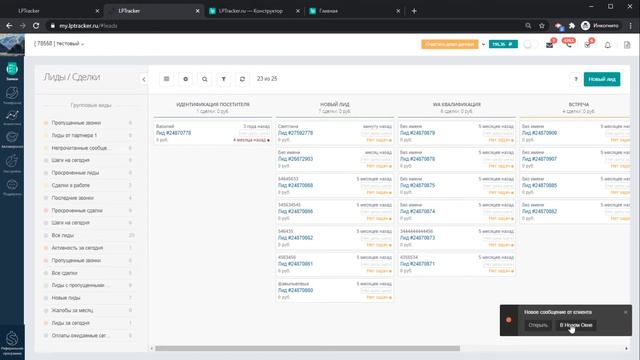Close the Главная browser tab

[398, 11]
